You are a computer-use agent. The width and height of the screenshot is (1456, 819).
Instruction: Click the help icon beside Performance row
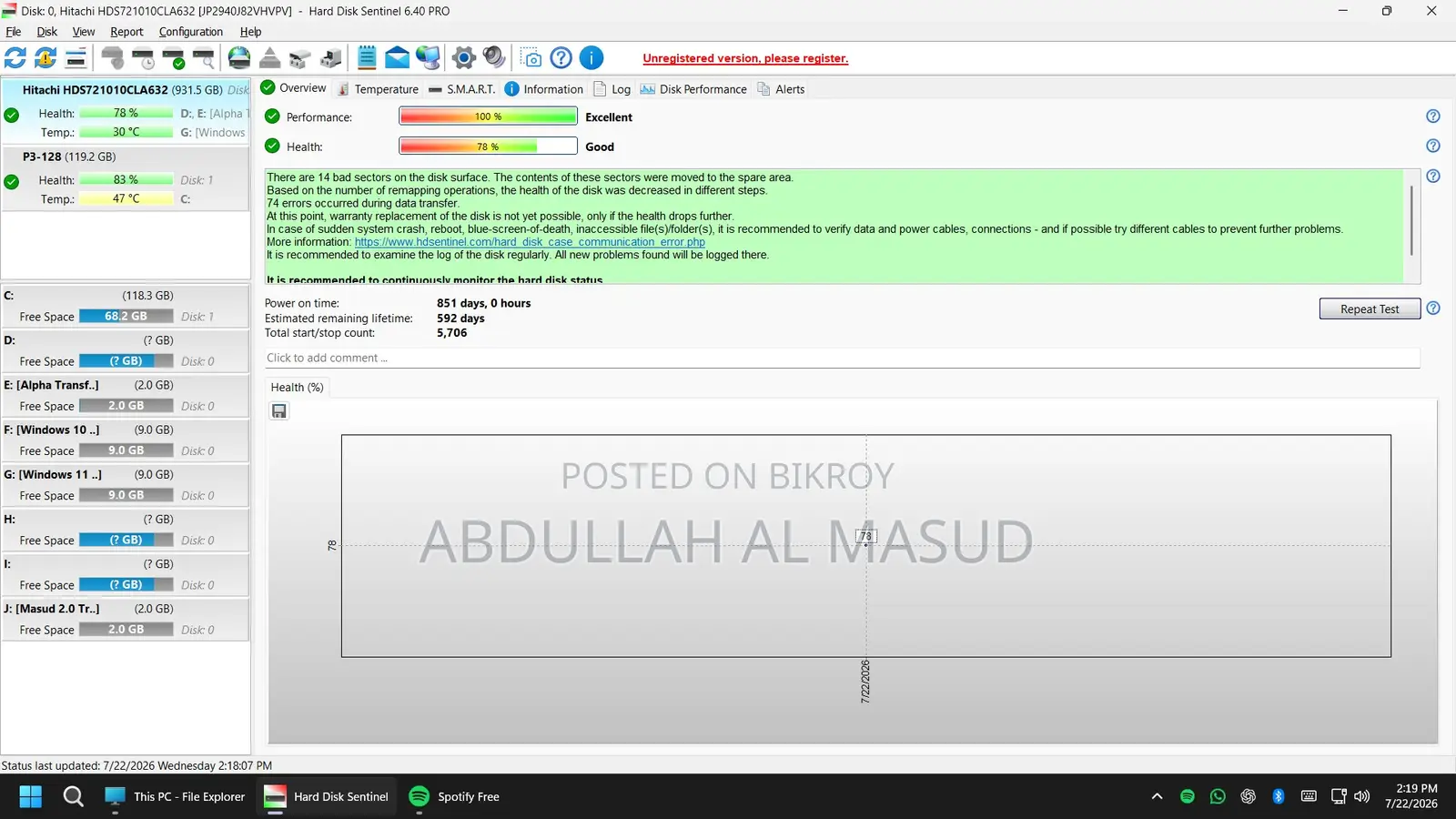coord(1433,116)
